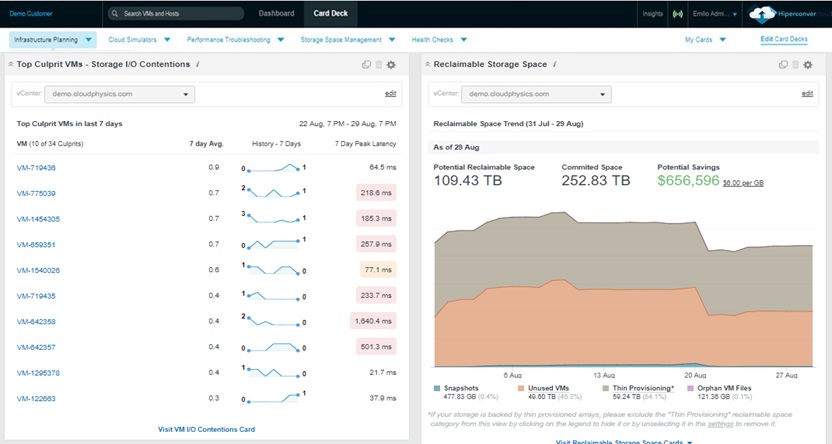832x444 pixels.
Task: Open settings gear on Top Culprit VMs card
Action: (390, 65)
